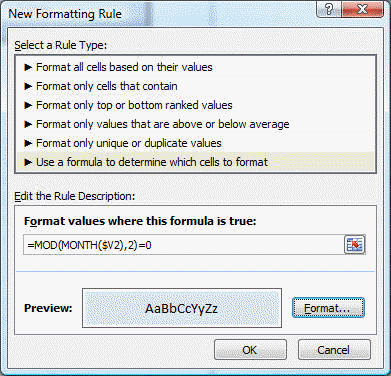Click the AaBbCcYyZz preview box

point(182,308)
